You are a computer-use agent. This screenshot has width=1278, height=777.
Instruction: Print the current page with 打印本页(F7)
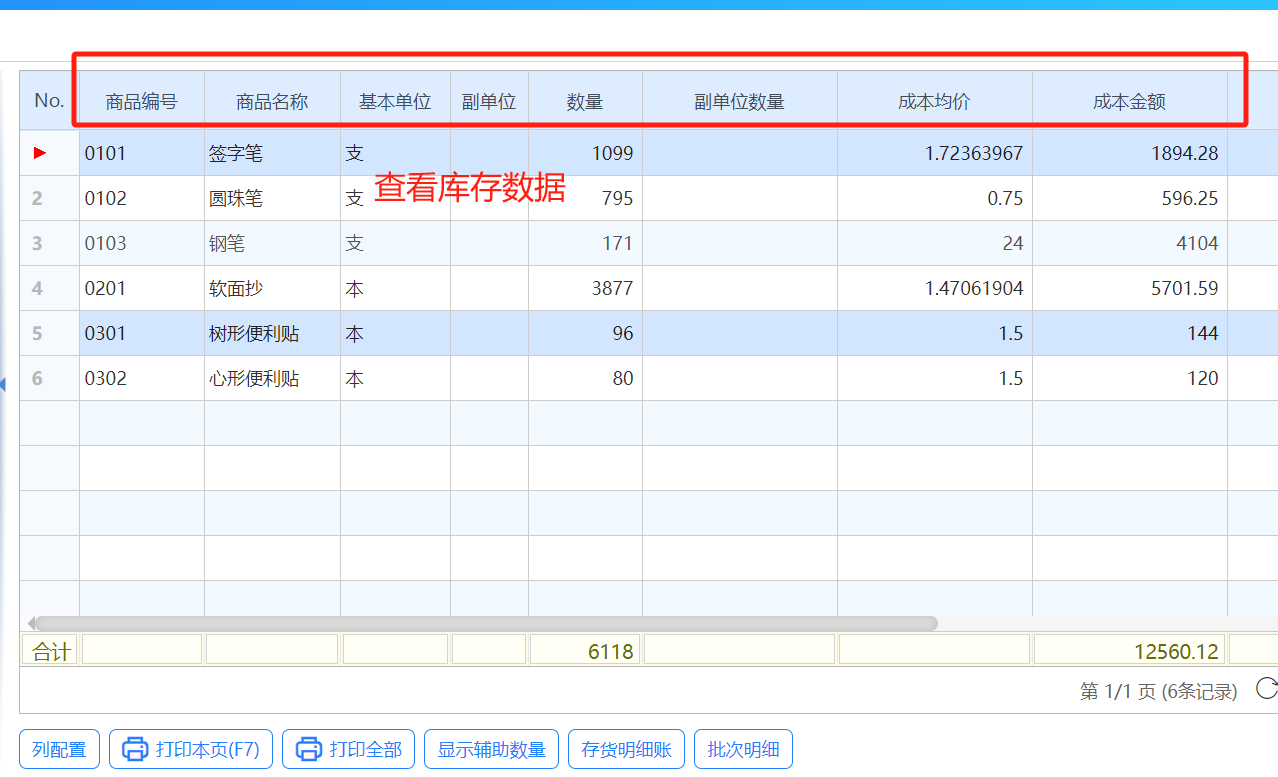[x=190, y=749]
